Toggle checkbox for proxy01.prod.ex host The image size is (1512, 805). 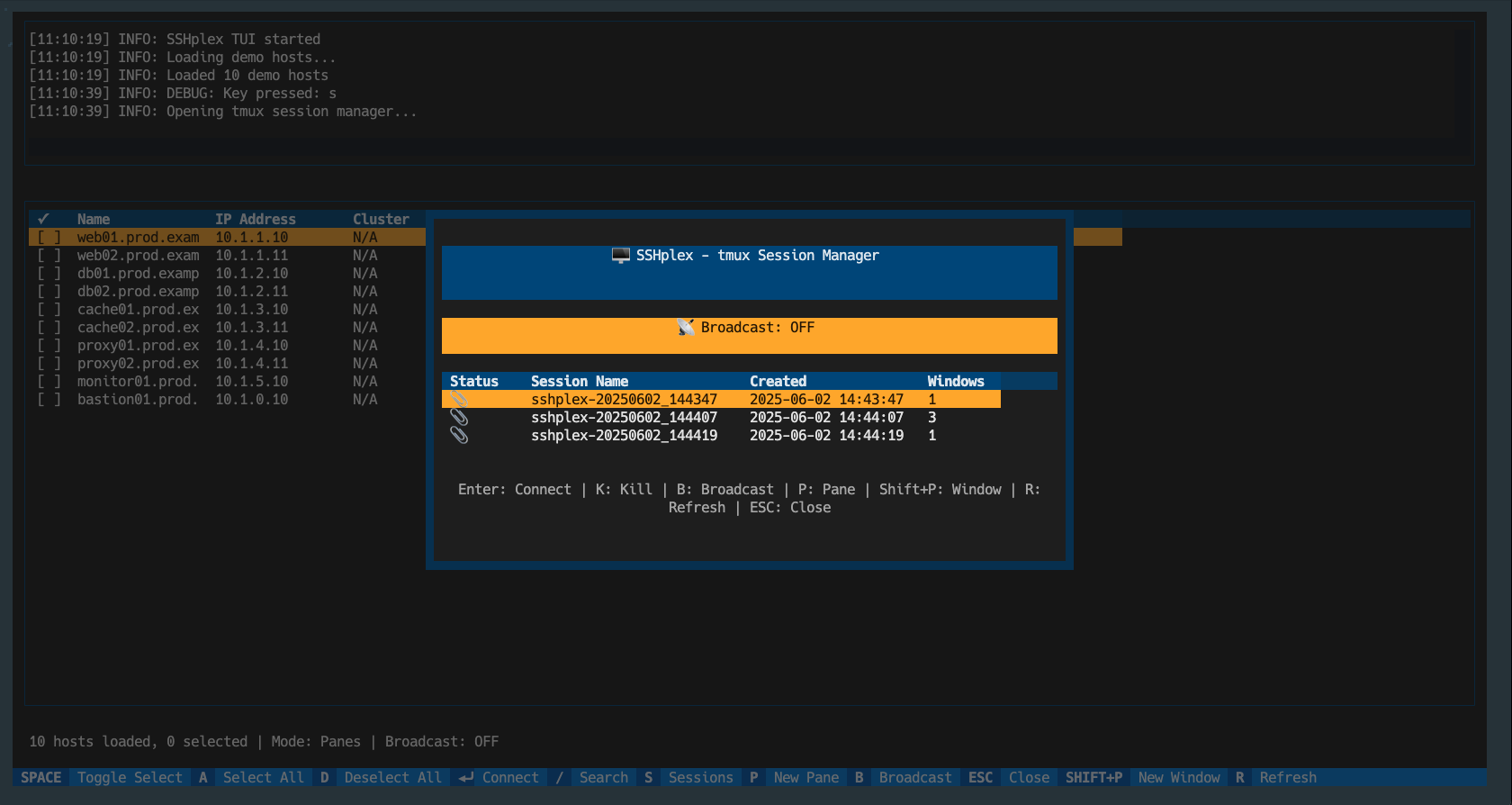click(x=49, y=346)
